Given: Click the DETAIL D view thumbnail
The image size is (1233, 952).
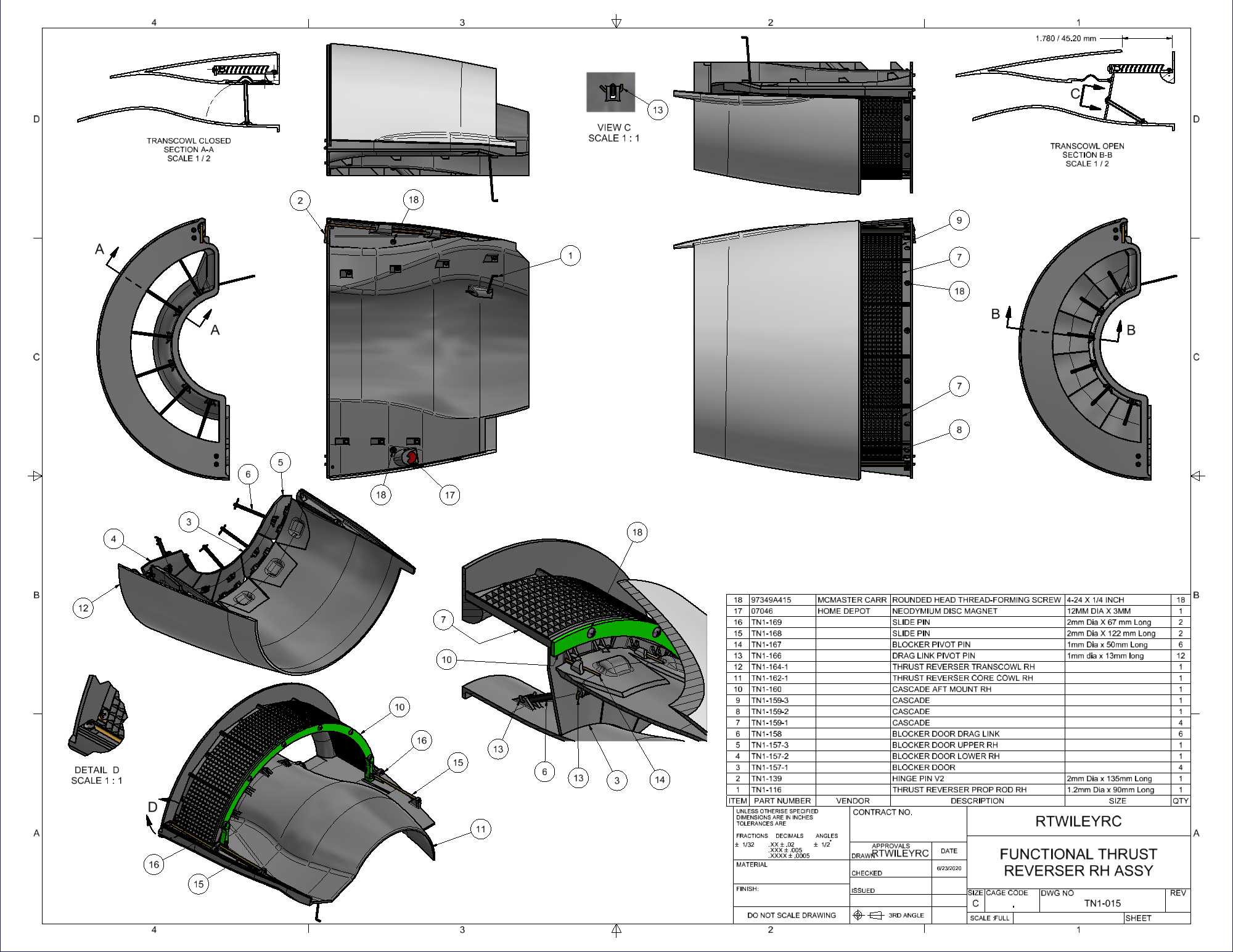Looking at the screenshot, I should [x=99, y=716].
